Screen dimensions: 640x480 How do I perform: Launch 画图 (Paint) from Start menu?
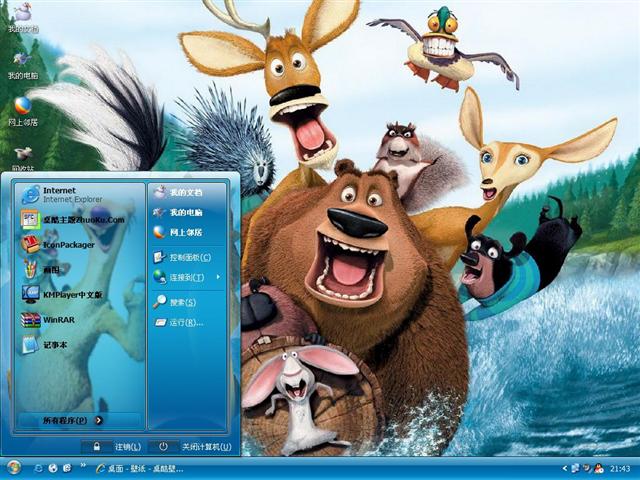click(x=80, y=269)
